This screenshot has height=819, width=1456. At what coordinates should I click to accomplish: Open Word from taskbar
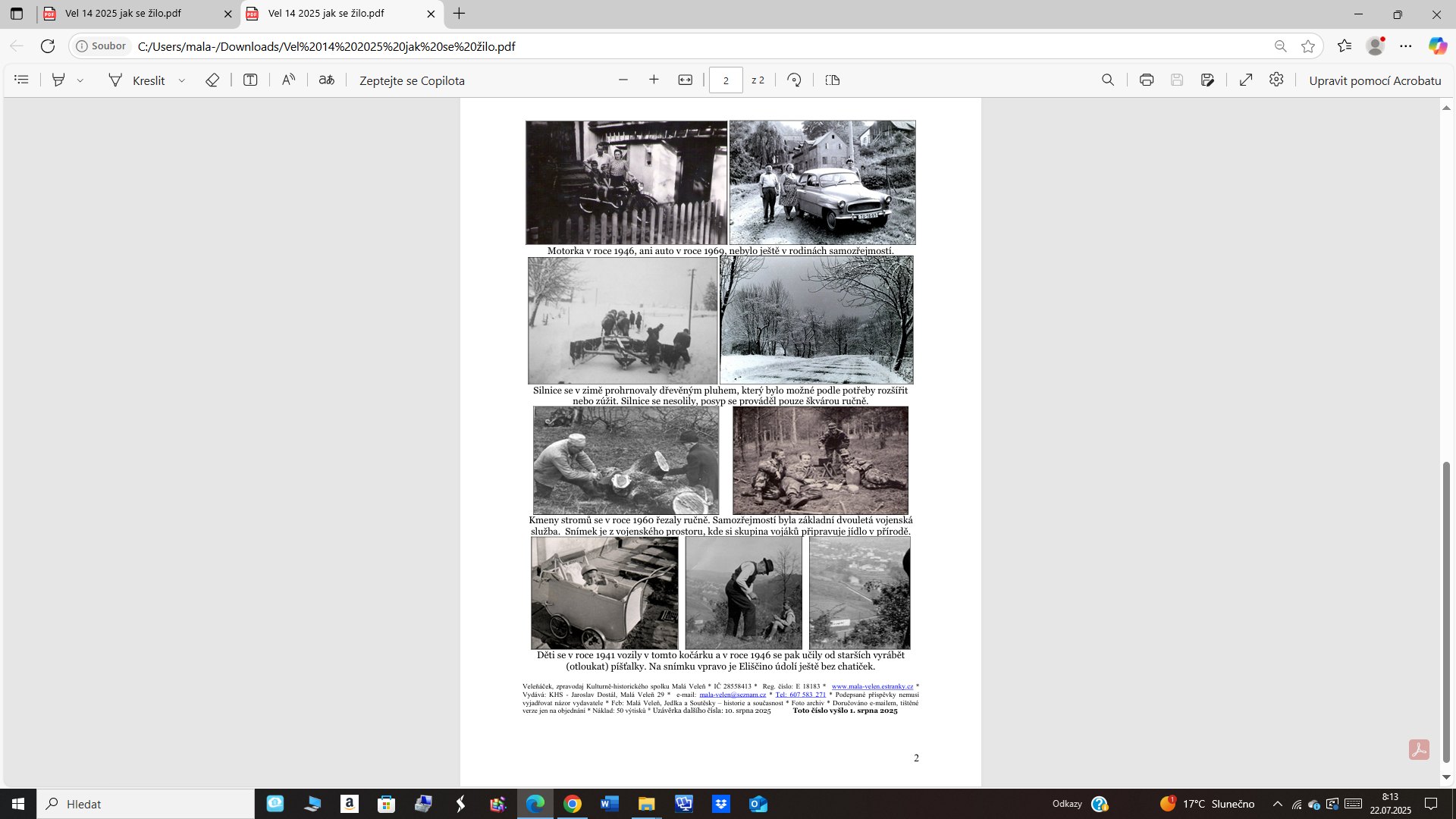[610, 804]
